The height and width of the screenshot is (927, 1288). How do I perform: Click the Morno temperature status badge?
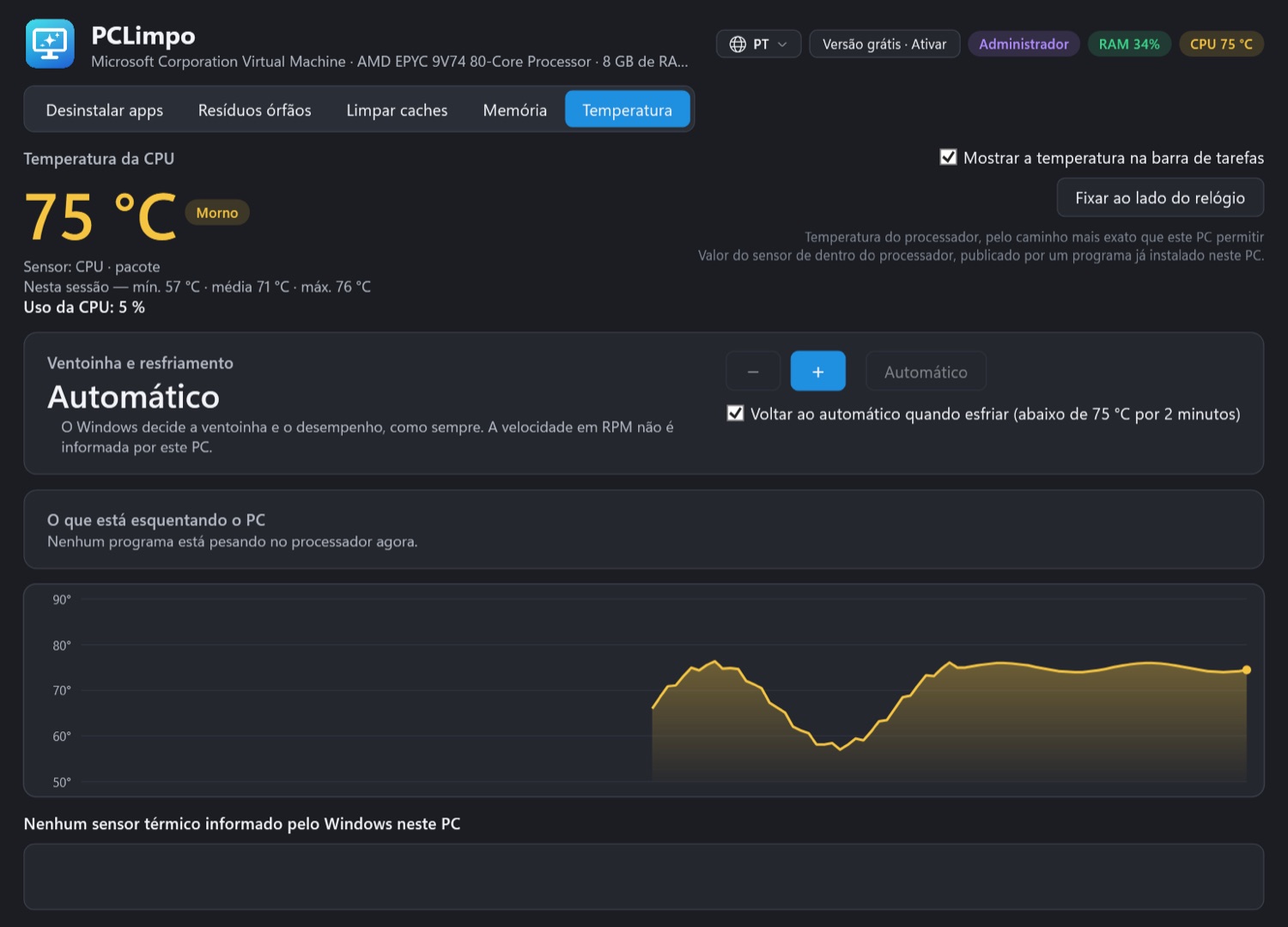[x=217, y=213]
